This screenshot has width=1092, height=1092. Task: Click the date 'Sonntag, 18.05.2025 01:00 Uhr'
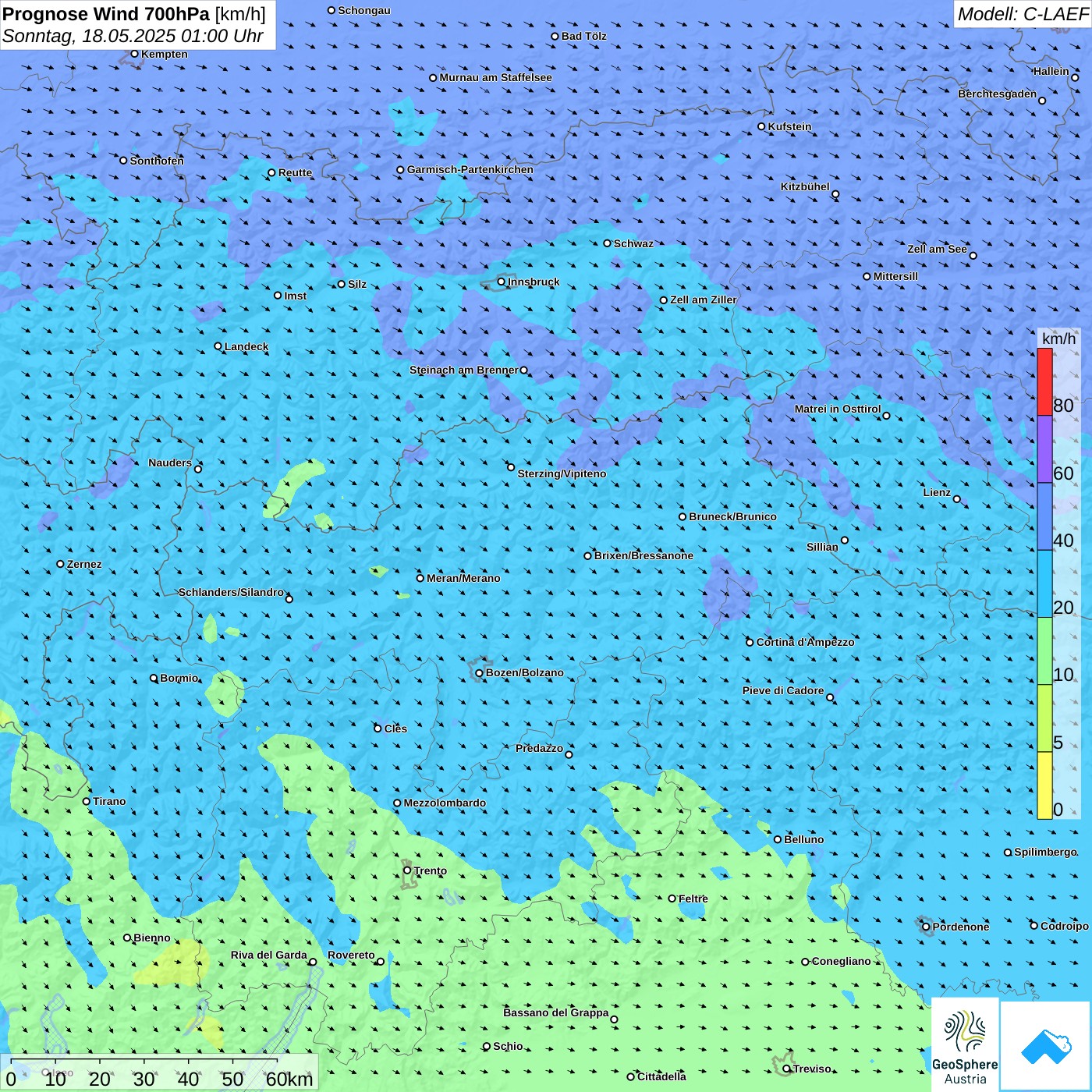[x=133, y=36]
